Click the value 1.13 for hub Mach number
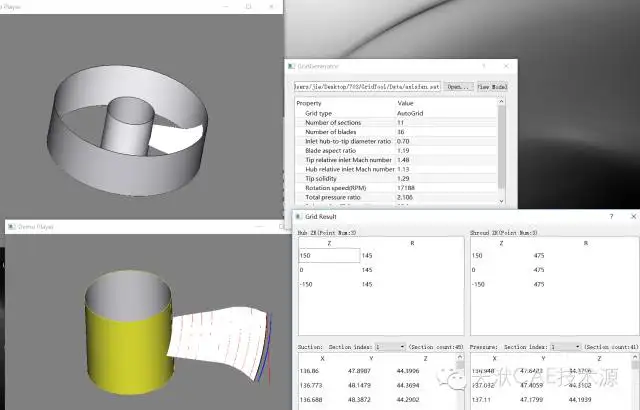The height and width of the screenshot is (410, 640). 403,169
